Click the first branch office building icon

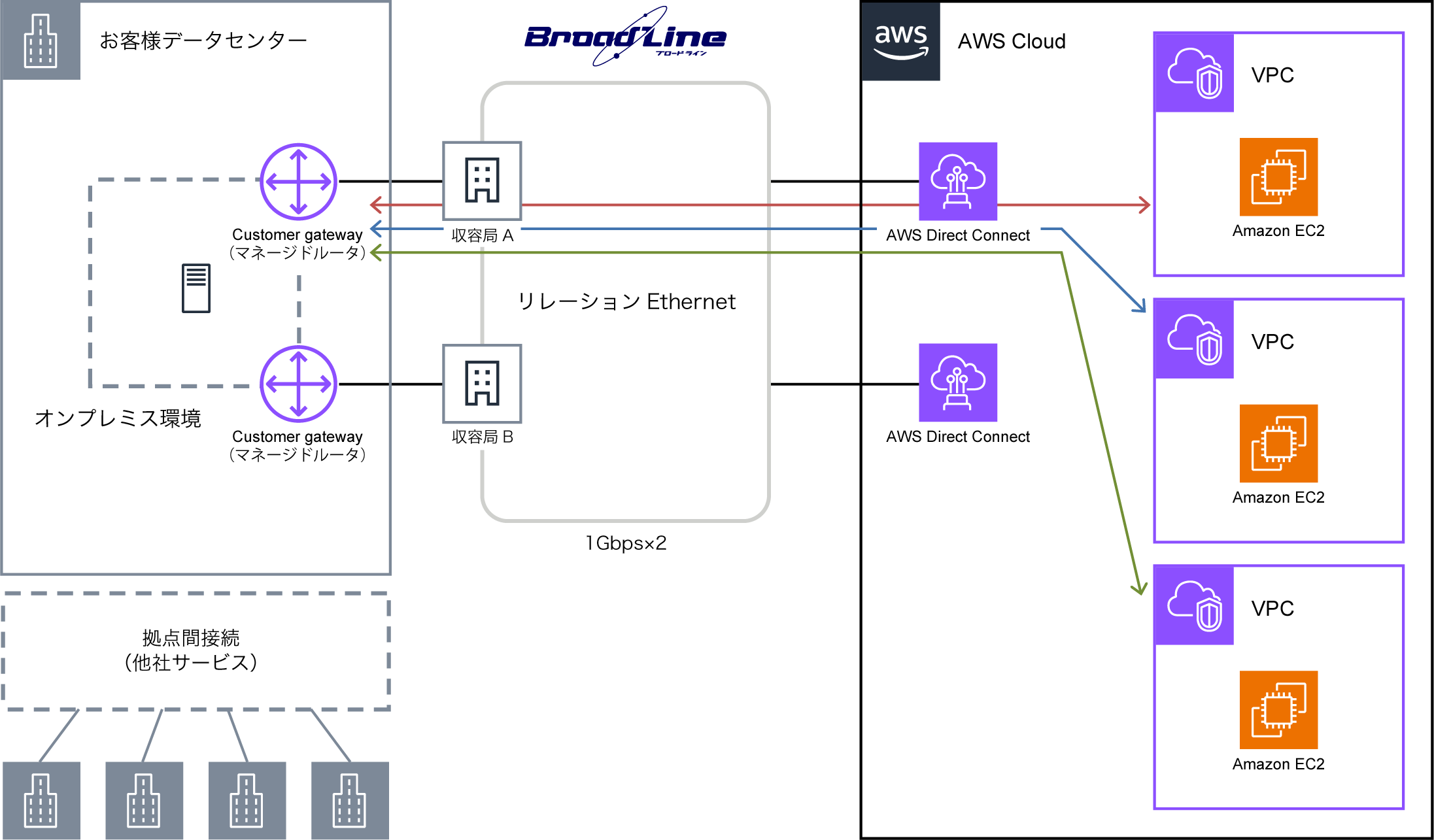coord(41,800)
